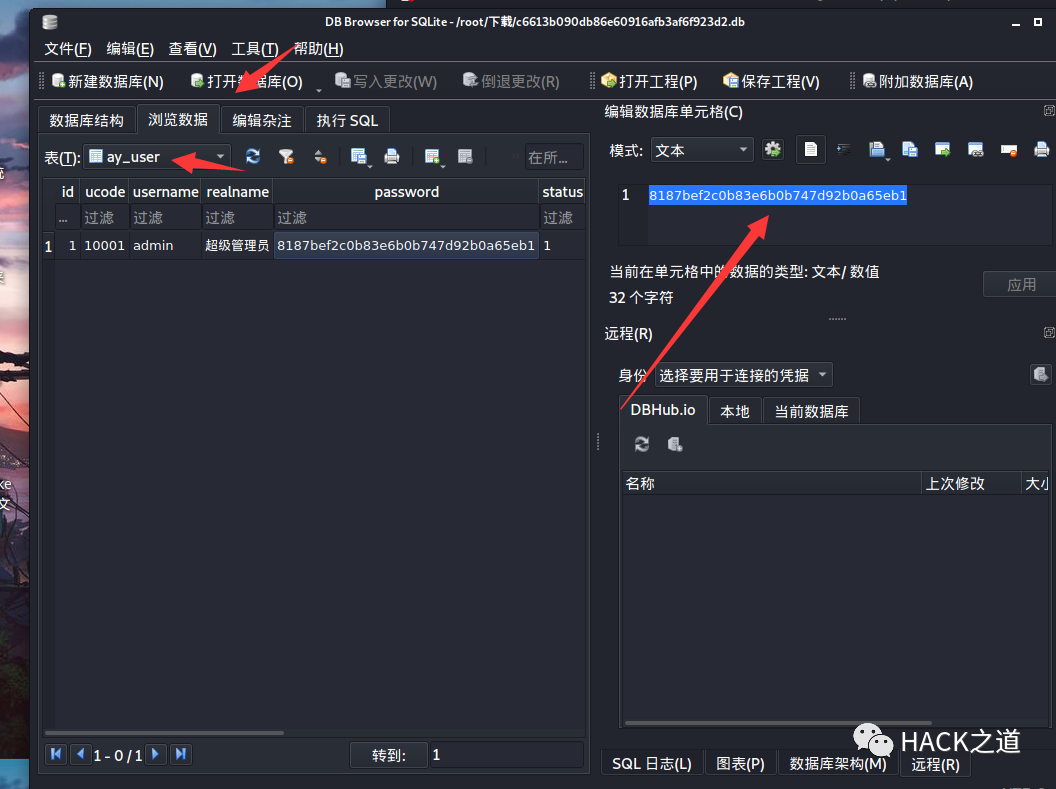The height and width of the screenshot is (789, 1056).
Task: Click the global filter 在所 field
Action: [x=554, y=157]
